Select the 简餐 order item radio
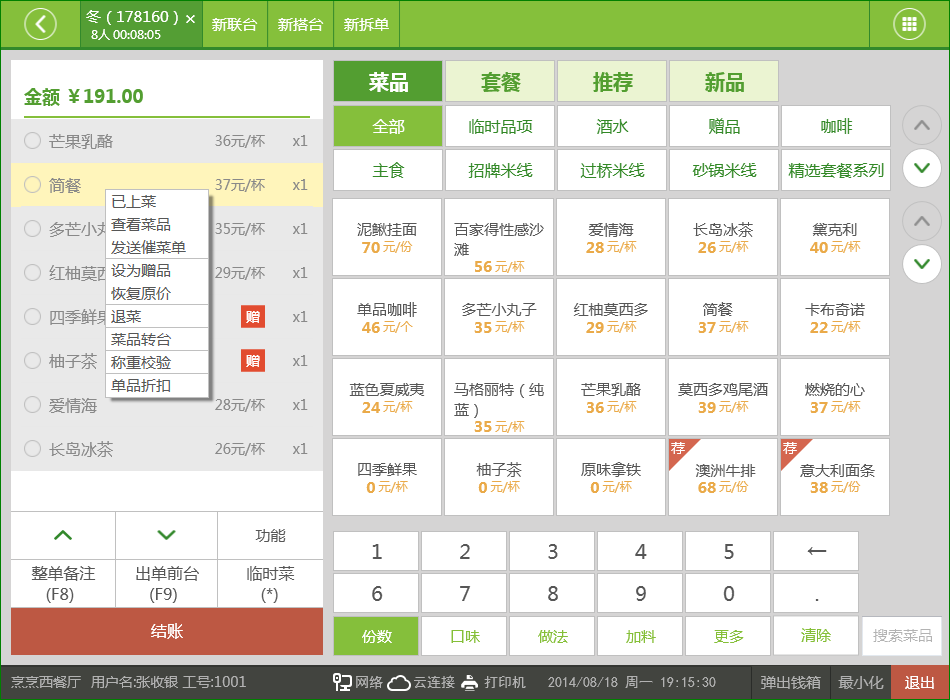 [32, 185]
